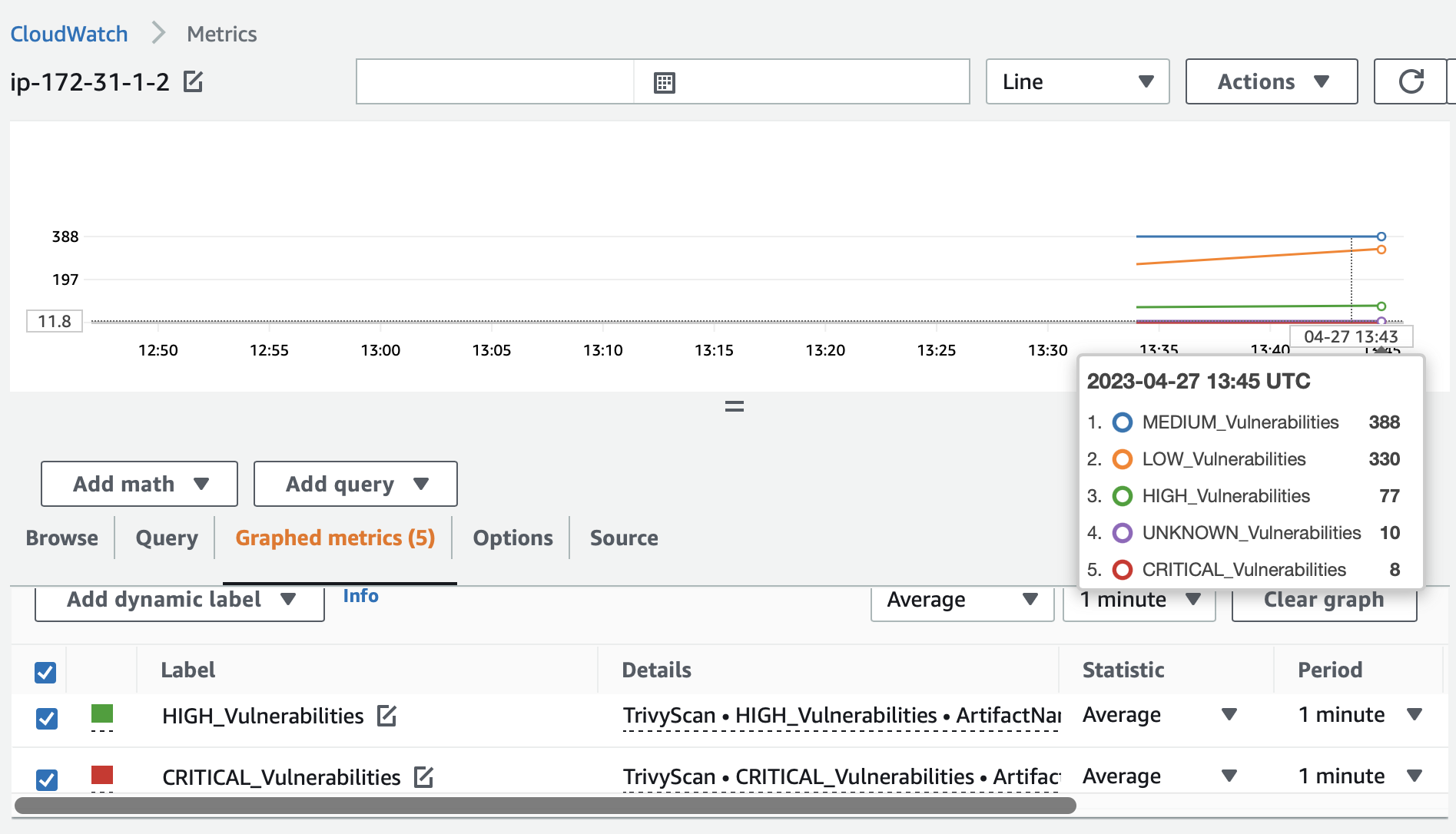Screen dimensions: 1456x834
Task: Switch to the Source tab
Action: [623, 538]
